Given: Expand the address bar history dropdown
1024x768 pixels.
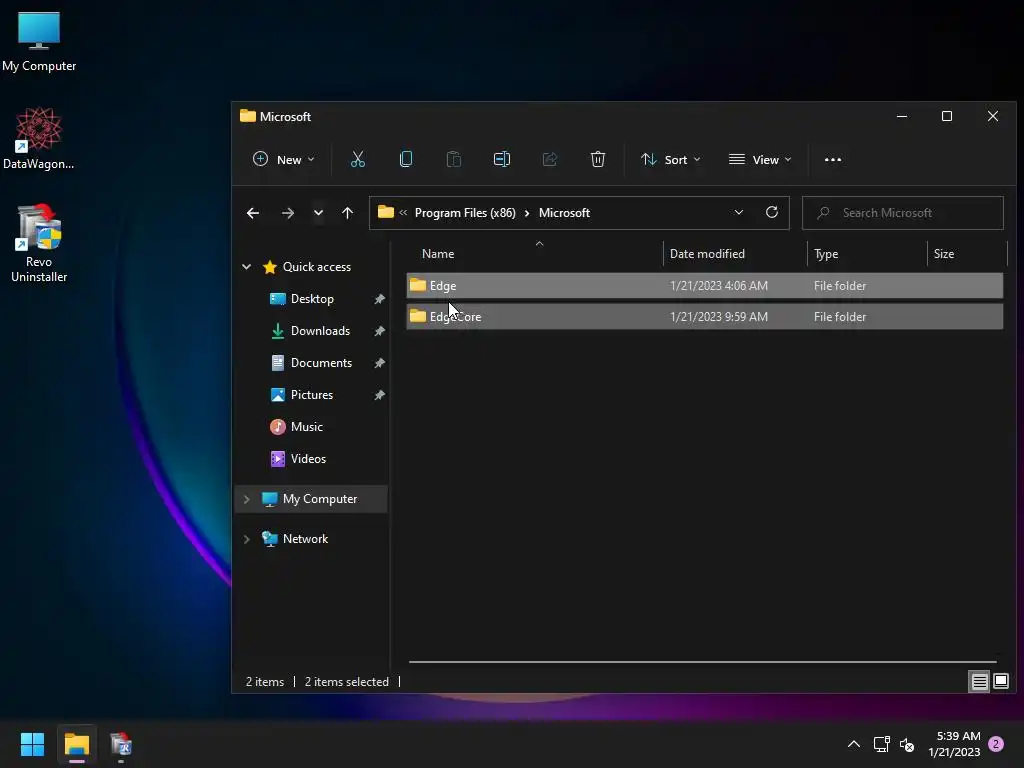Looking at the screenshot, I should click(x=739, y=212).
